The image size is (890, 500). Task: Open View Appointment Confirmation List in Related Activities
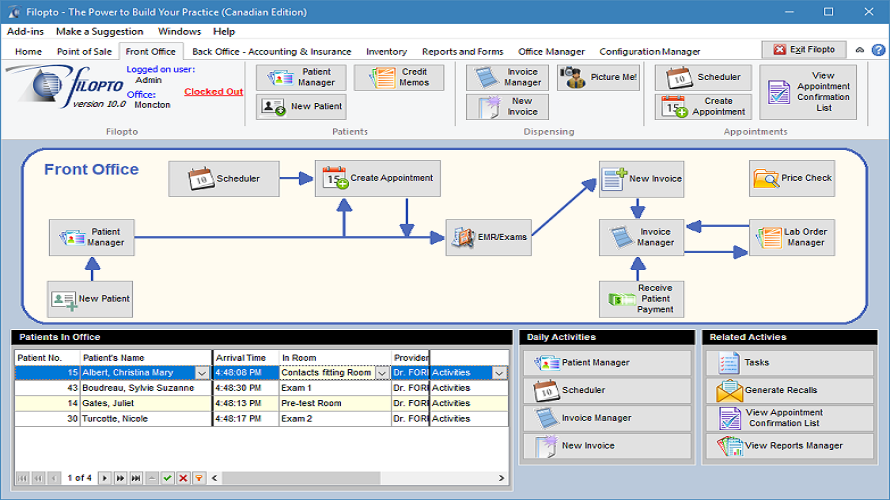pyautogui.click(x=790, y=418)
